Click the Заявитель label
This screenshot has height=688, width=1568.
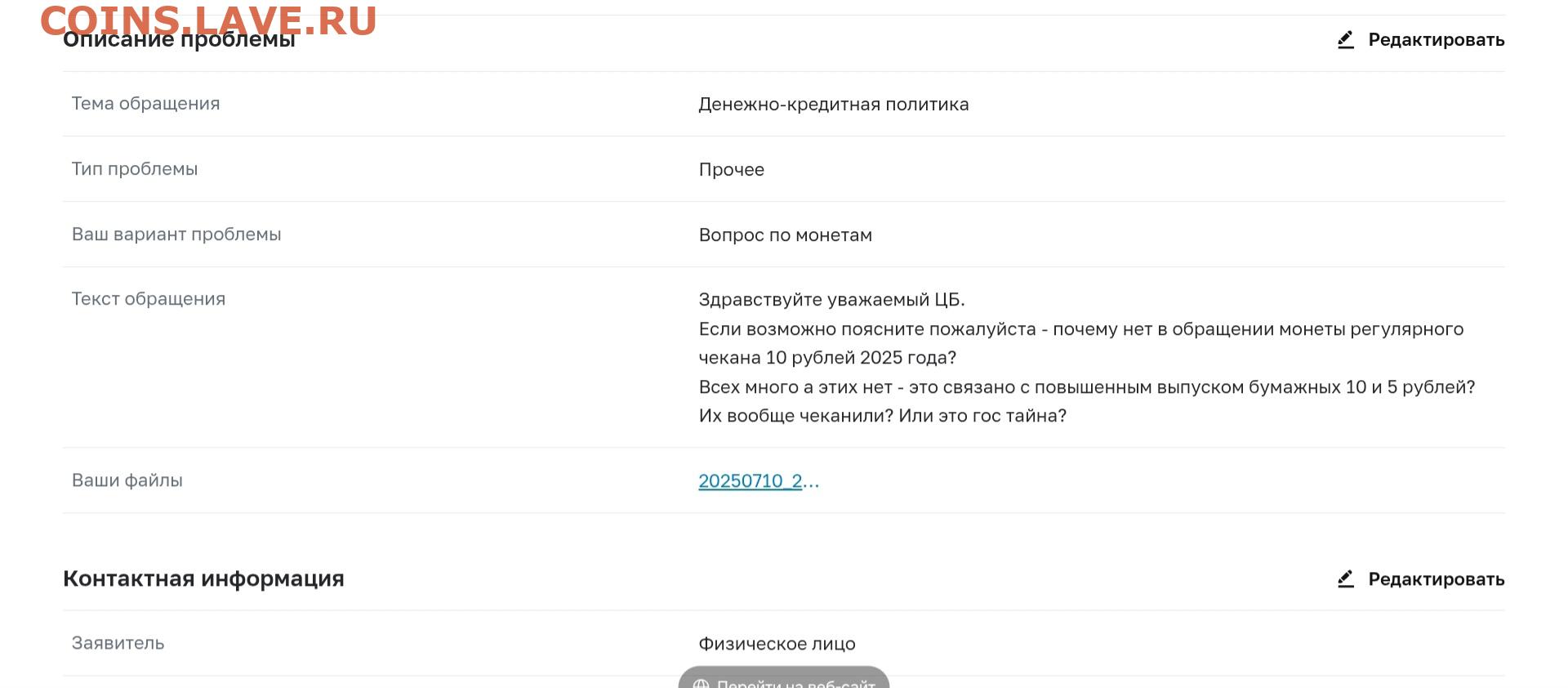point(118,643)
